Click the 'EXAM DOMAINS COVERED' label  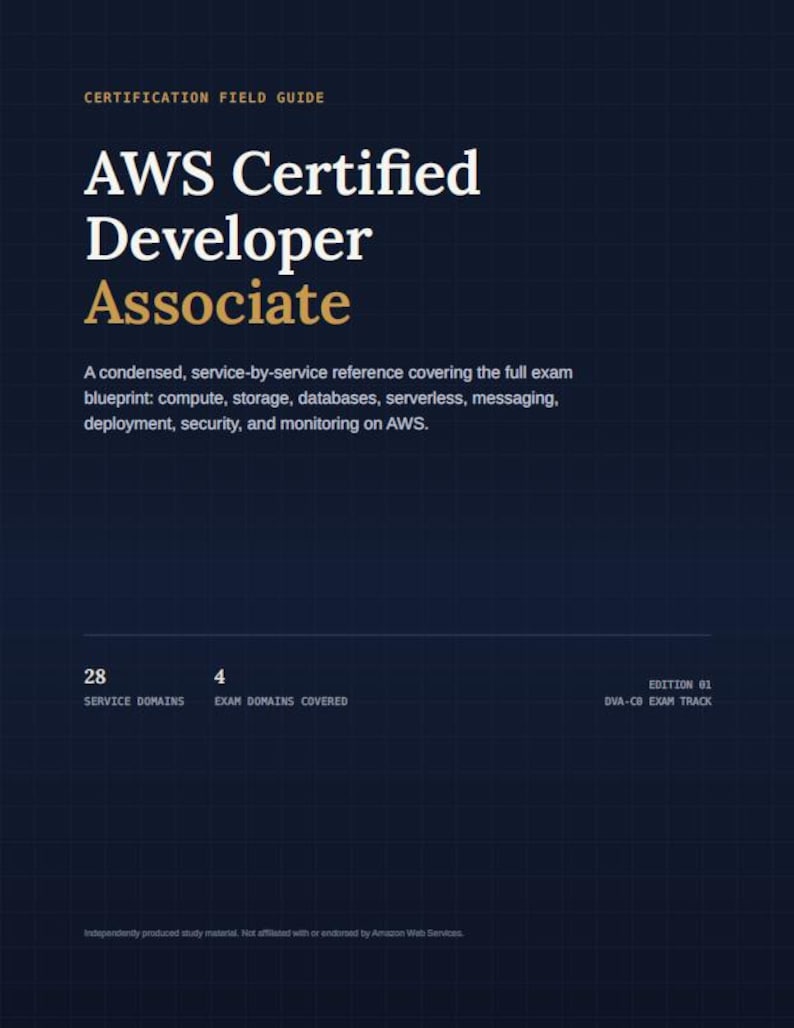(281, 701)
